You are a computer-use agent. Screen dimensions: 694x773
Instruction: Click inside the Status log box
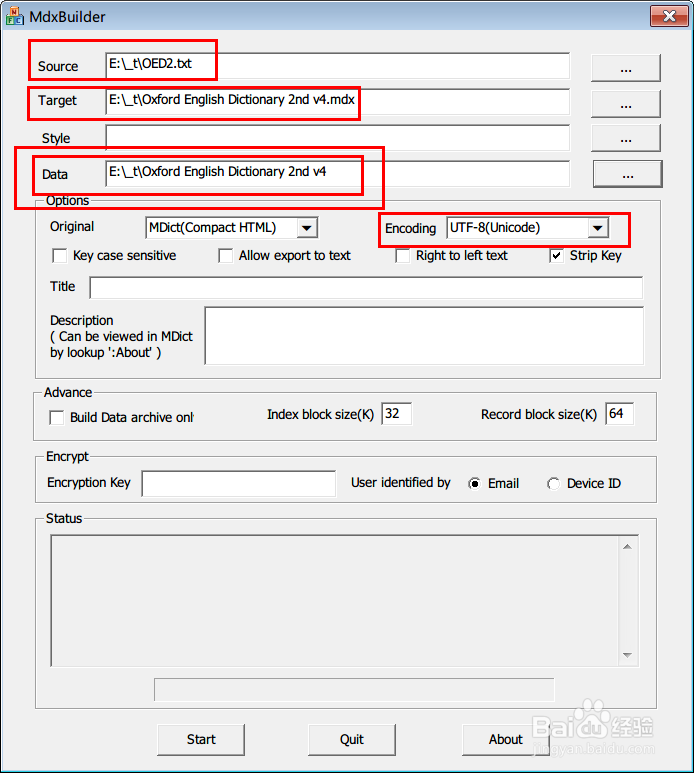335,601
